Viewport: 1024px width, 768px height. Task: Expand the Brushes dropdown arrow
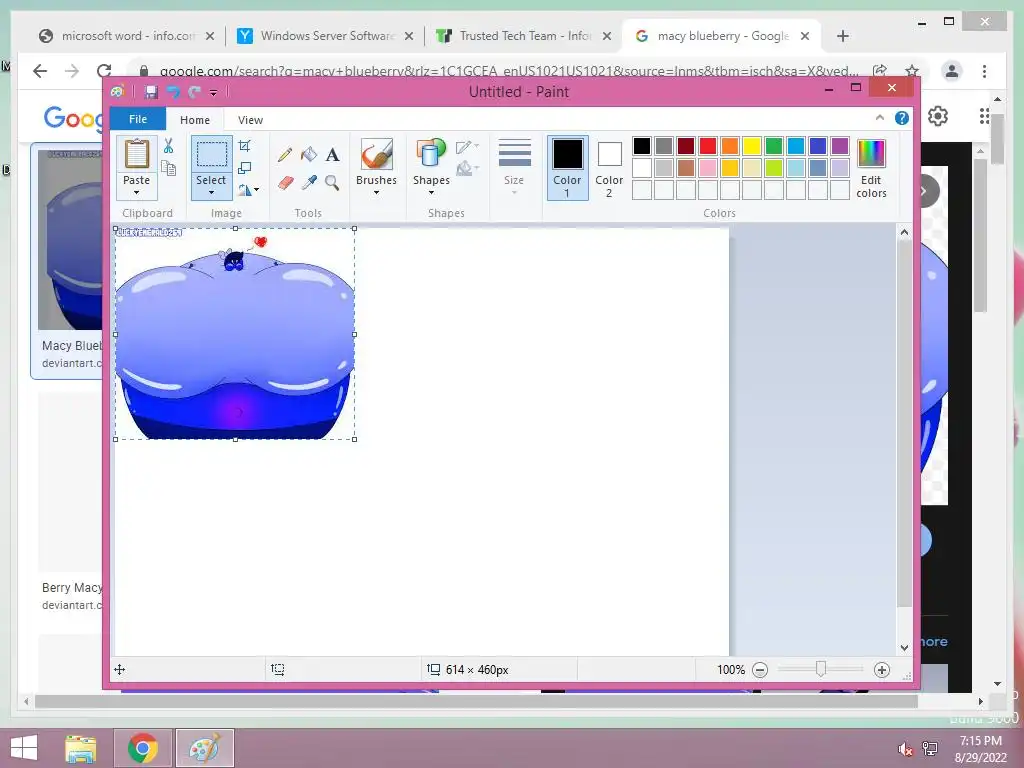pyautogui.click(x=377, y=193)
